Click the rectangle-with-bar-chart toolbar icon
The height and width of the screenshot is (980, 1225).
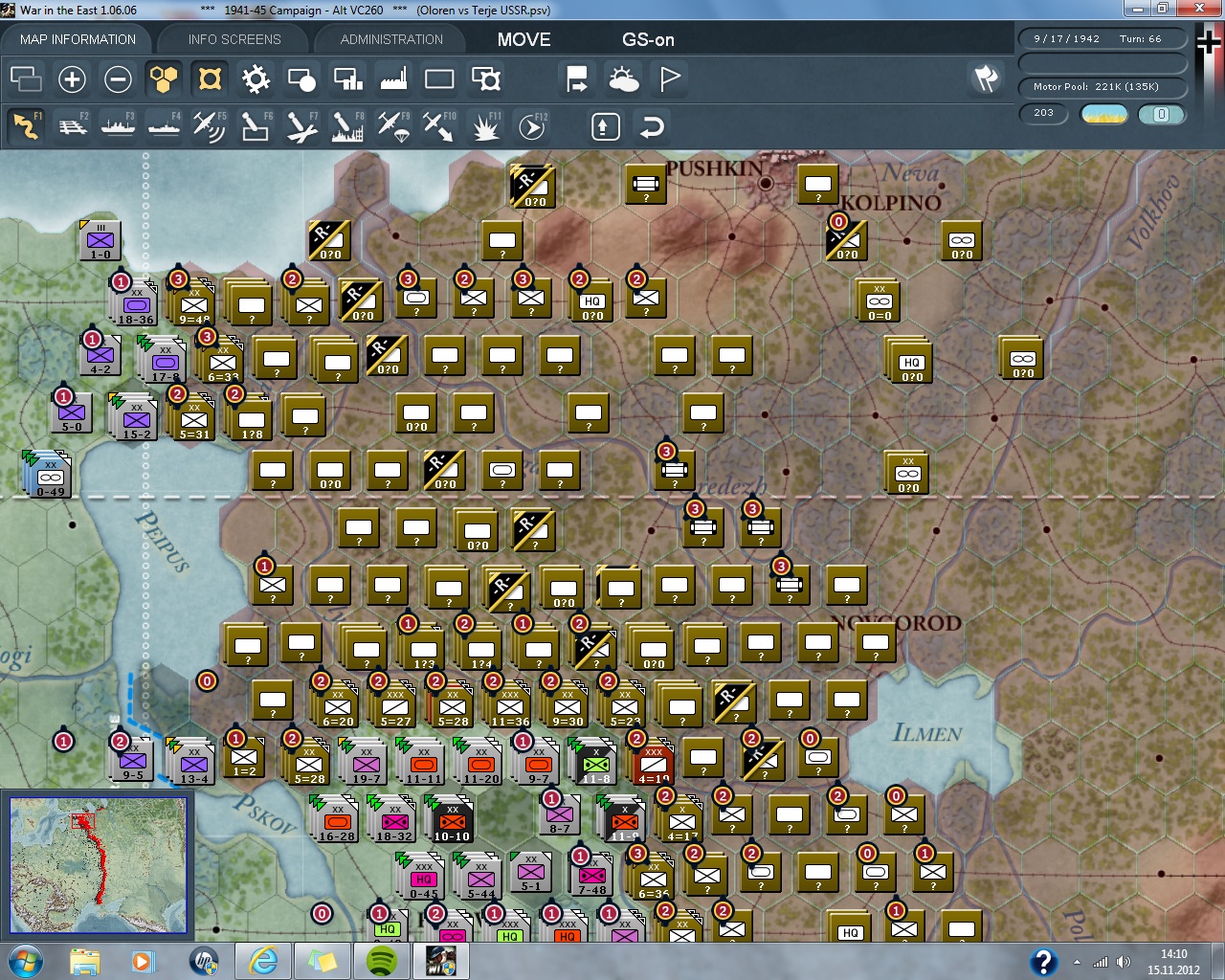point(347,79)
